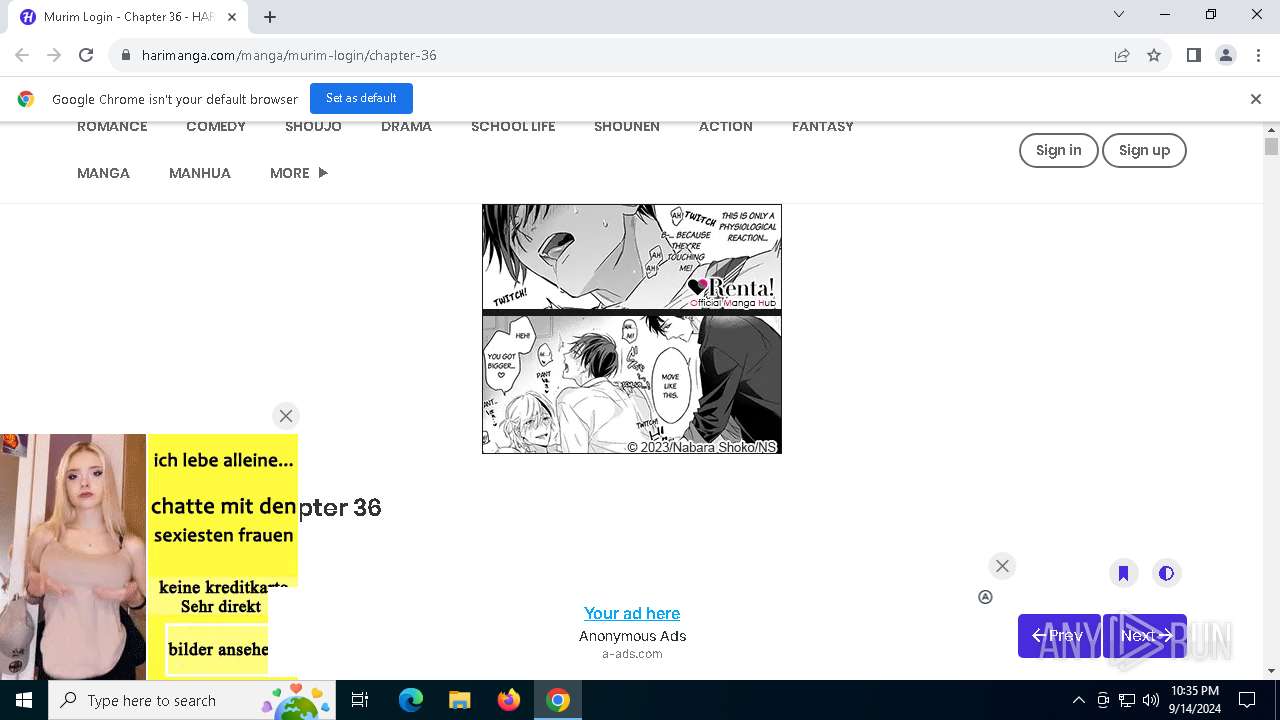Bookmark the page with the star icon
Viewport: 1280px width, 720px height.
[1154, 55]
